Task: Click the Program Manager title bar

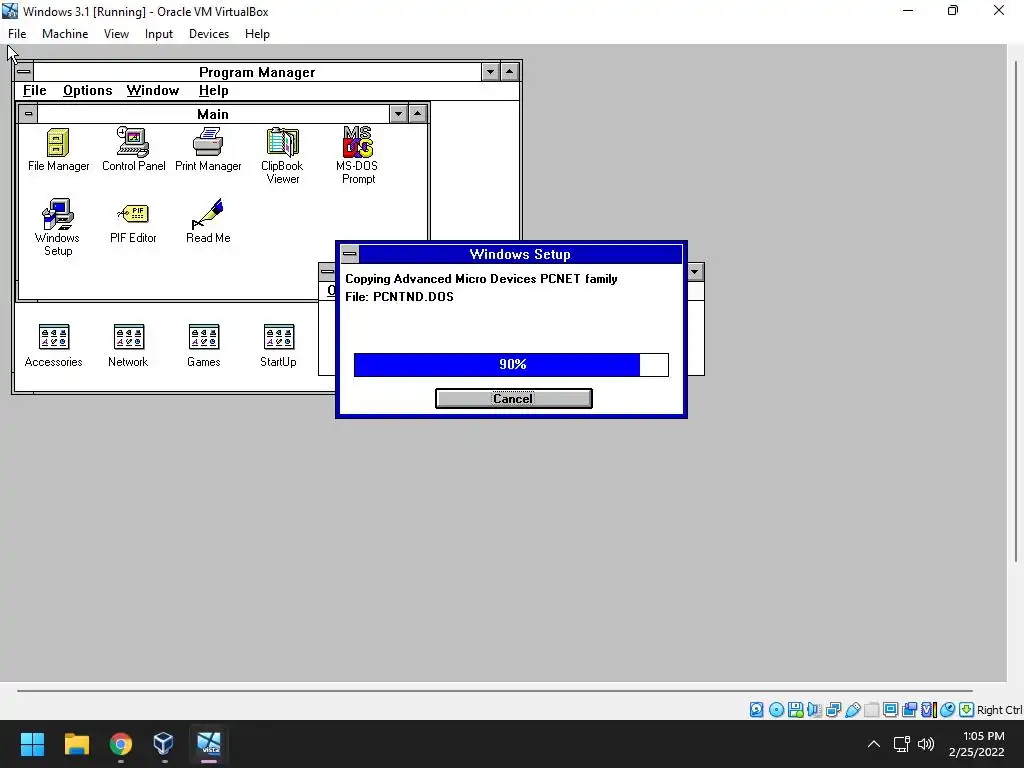Action: point(257,72)
